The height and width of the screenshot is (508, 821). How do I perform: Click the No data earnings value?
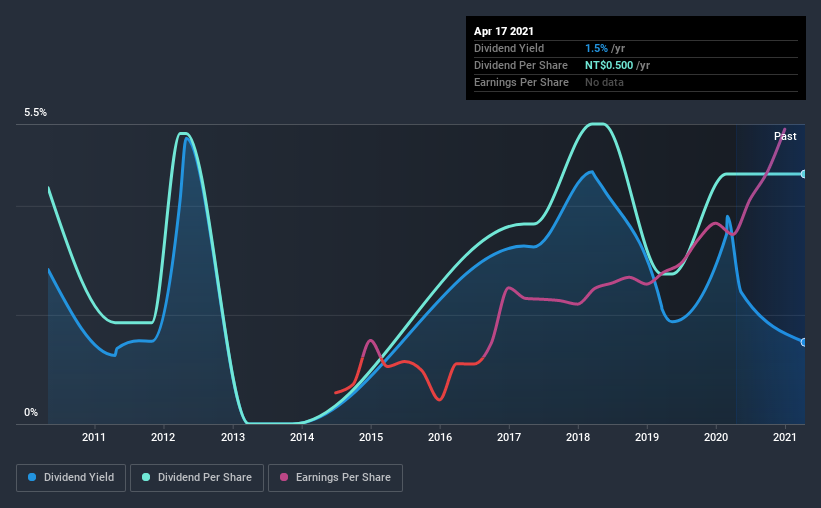click(604, 82)
